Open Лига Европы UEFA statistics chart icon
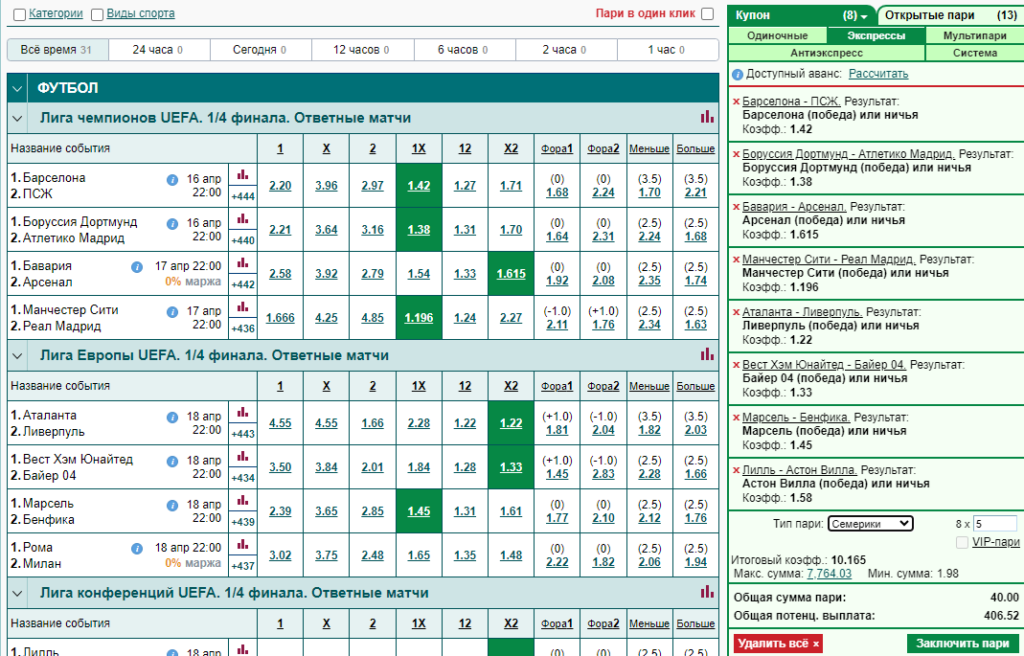The image size is (1024, 656). [x=707, y=354]
